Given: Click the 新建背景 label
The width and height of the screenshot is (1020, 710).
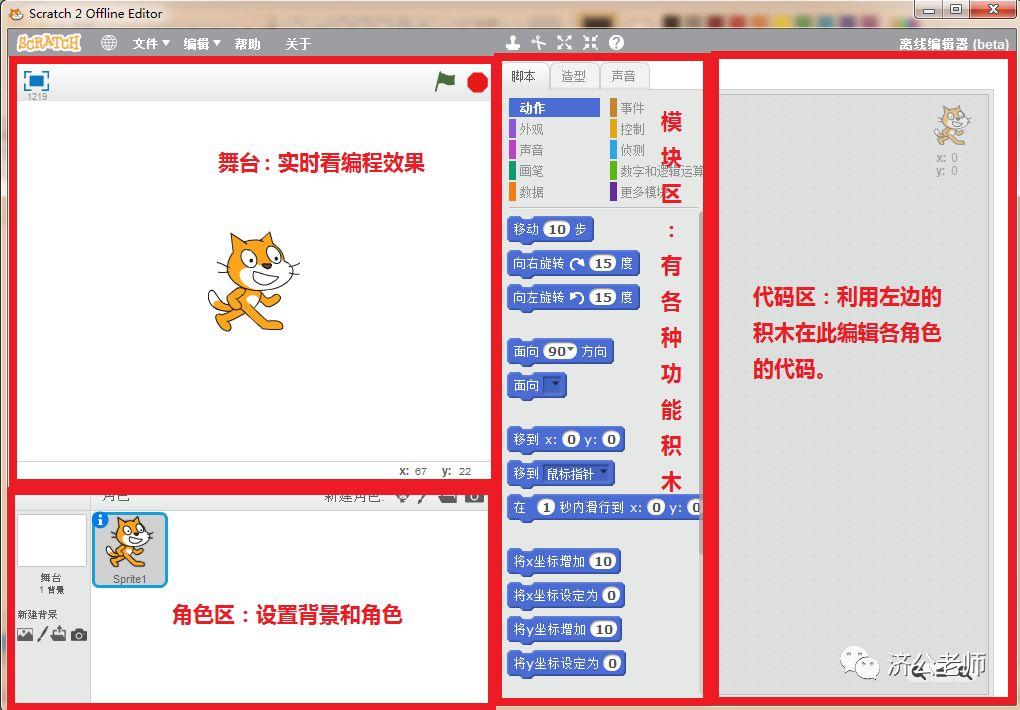Looking at the screenshot, I should (x=37, y=614).
